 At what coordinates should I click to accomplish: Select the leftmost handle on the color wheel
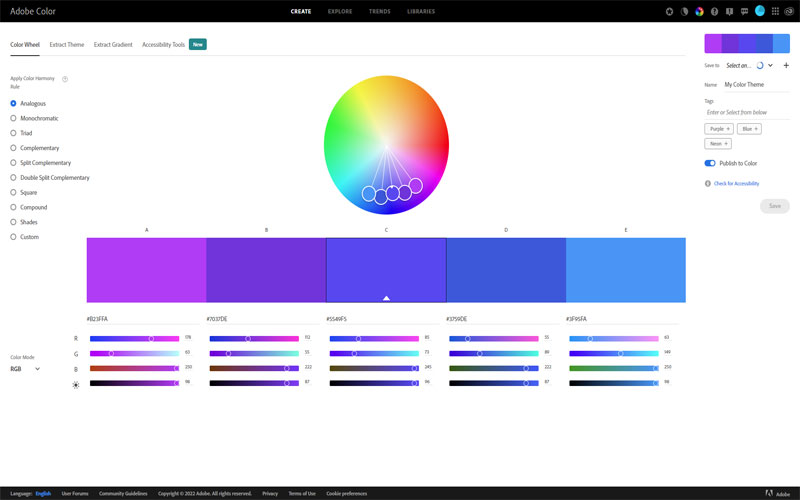coord(368,193)
